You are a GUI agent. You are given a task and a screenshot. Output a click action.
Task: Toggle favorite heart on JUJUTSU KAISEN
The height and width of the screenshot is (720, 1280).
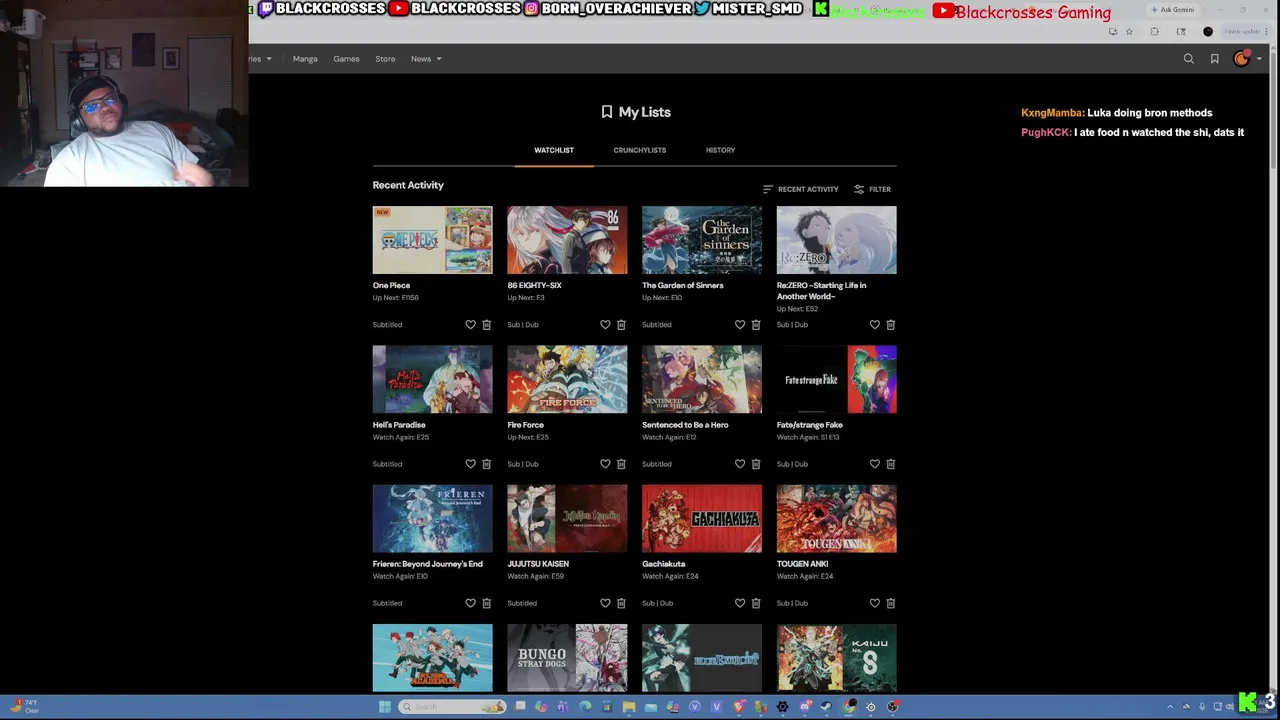point(605,603)
